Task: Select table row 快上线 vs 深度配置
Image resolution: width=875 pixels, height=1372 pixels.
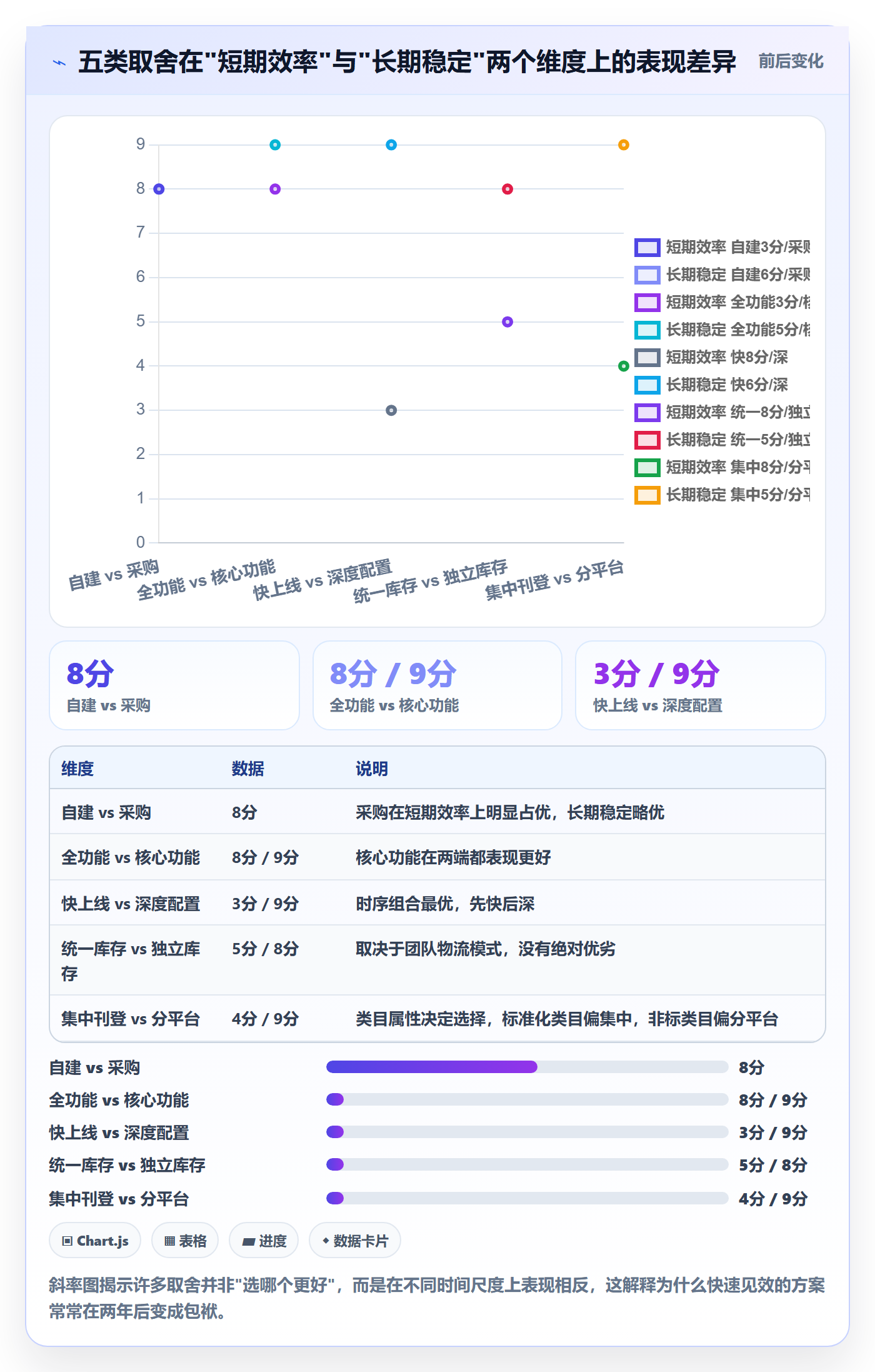Action: (x=437, y=903)
